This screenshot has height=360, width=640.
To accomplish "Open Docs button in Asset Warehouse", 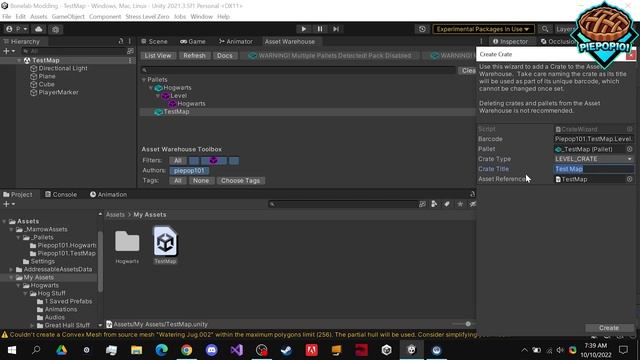I will (224, 56).
